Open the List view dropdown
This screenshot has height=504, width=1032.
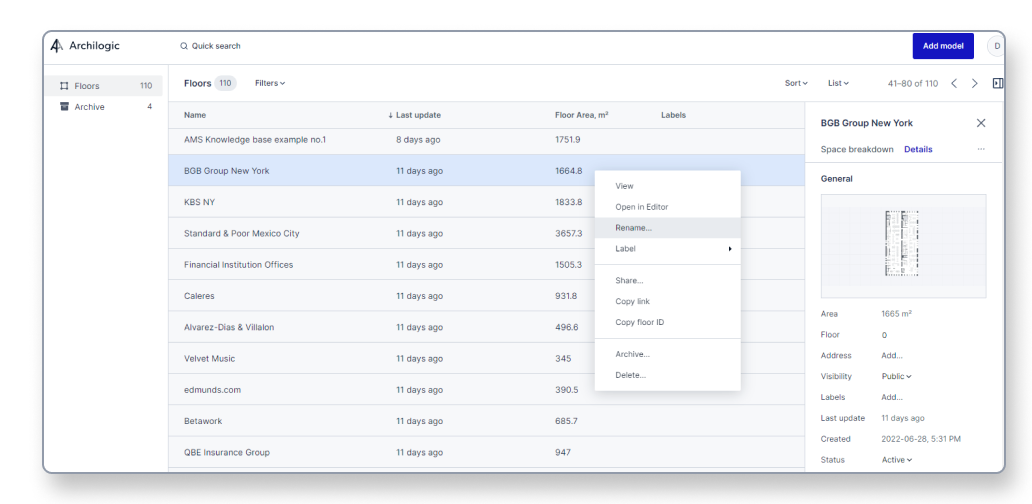pyautogui.click(x=838, y=84)
